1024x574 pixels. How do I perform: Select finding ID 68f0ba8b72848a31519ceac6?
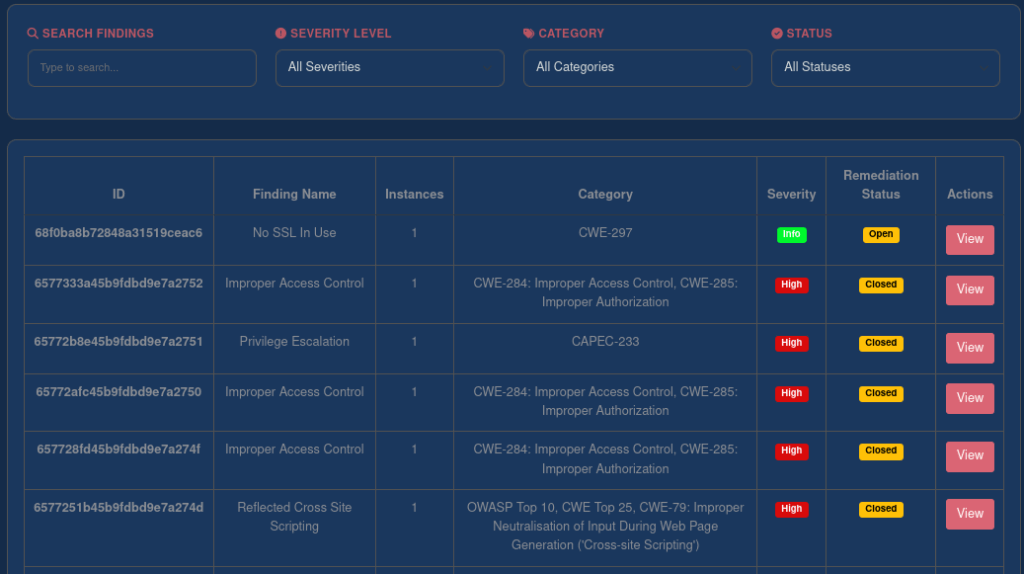(119, 233)
